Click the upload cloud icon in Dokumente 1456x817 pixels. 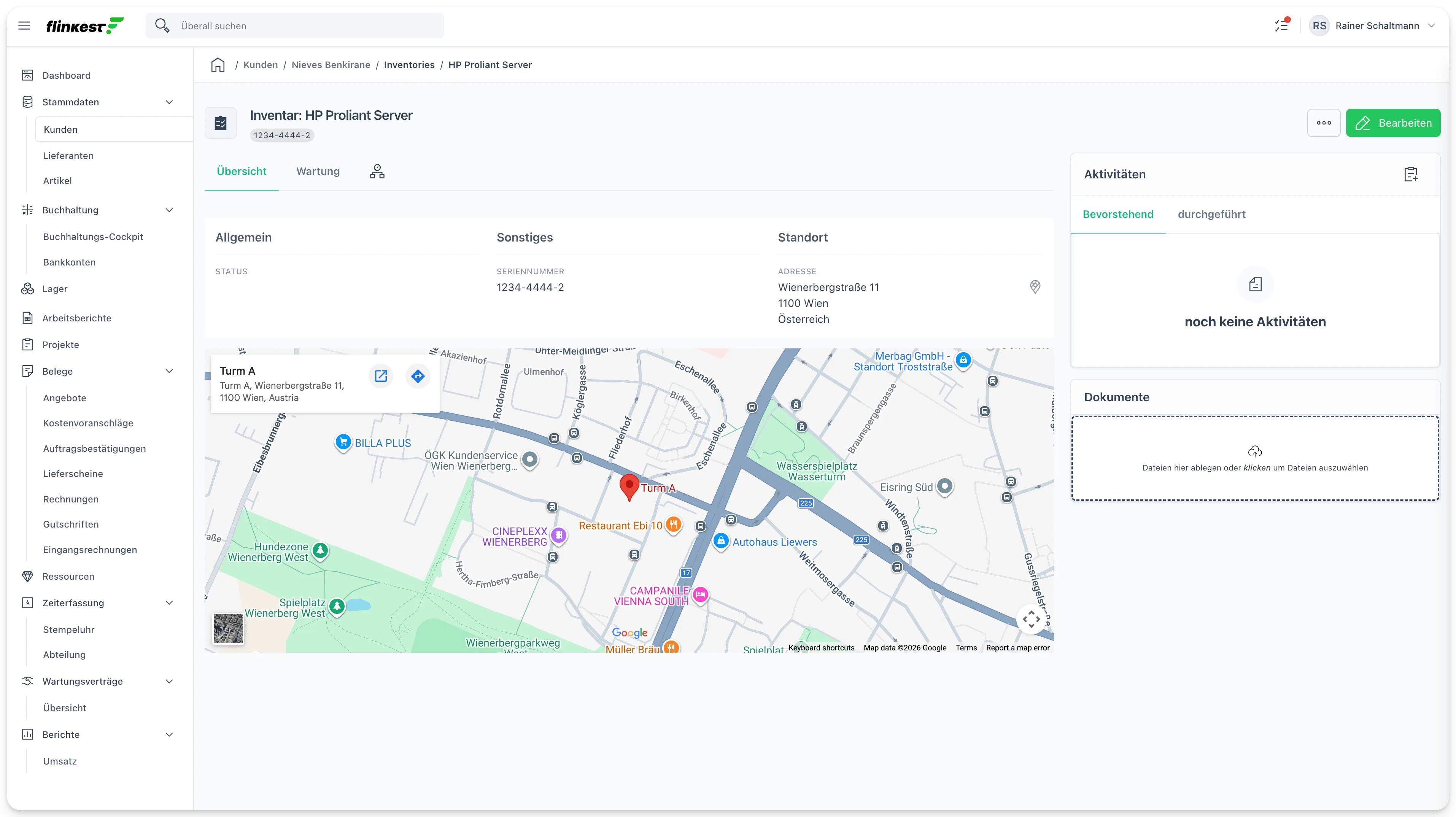click(x=1255, y=451)
